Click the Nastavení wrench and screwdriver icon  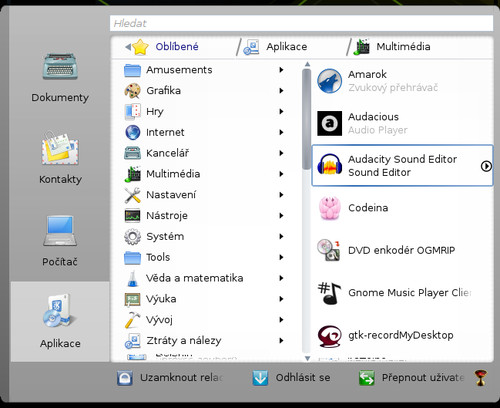tap(132, 195)
